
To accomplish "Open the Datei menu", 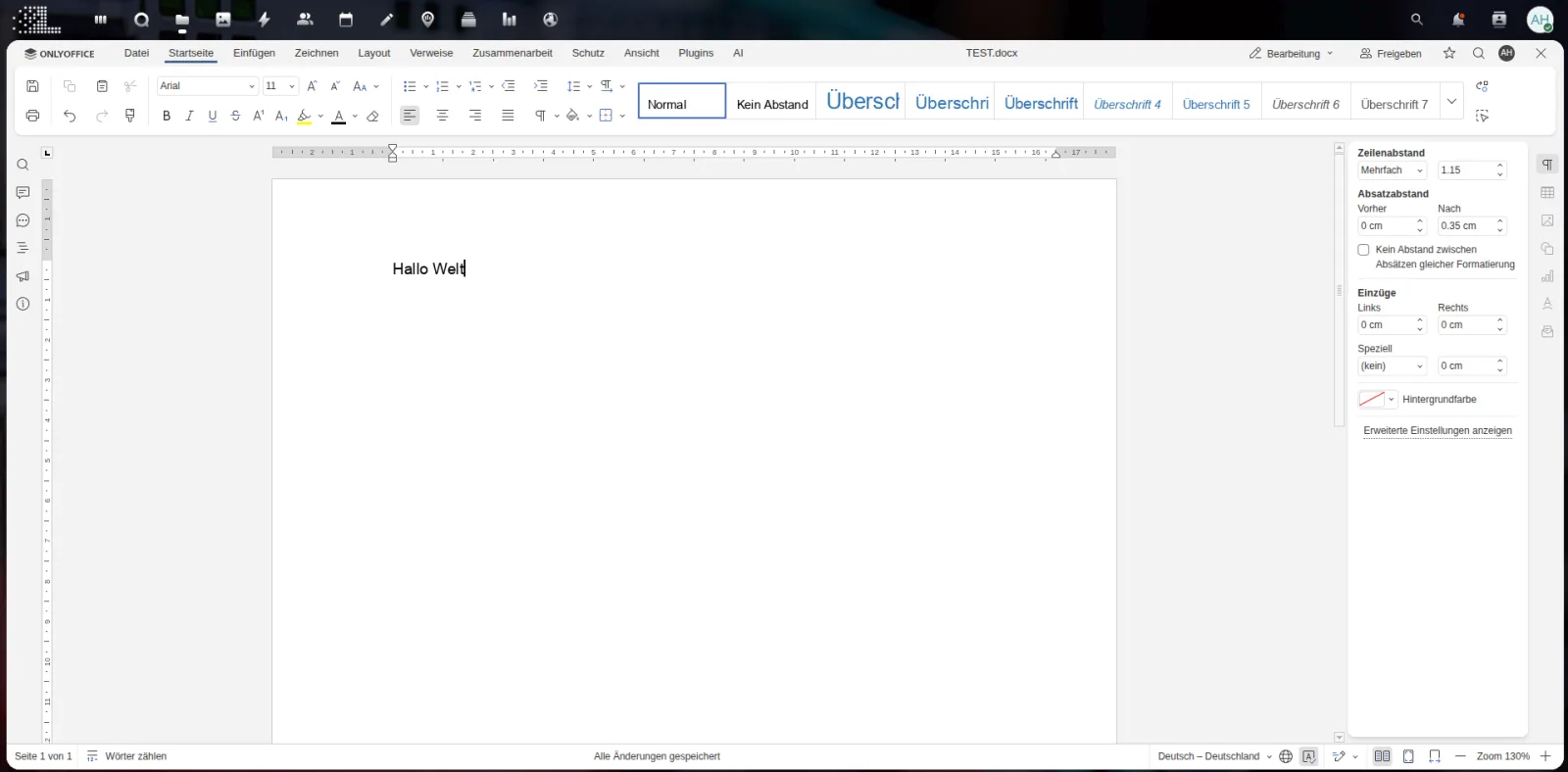I will 137,53.
